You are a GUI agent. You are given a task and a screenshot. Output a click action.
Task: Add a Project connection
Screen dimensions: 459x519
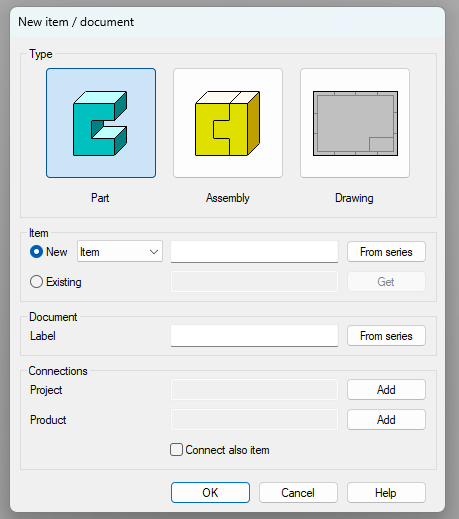point(386,389)
